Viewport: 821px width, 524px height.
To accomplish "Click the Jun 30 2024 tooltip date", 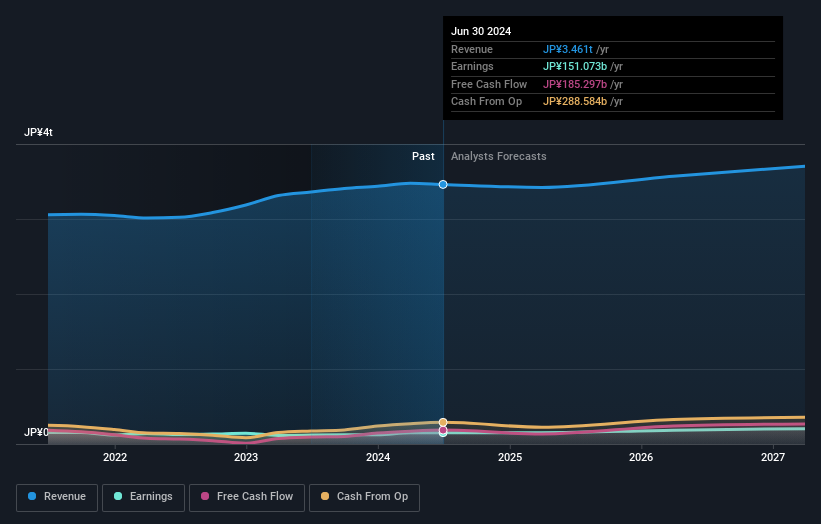I will click(481, 31).
